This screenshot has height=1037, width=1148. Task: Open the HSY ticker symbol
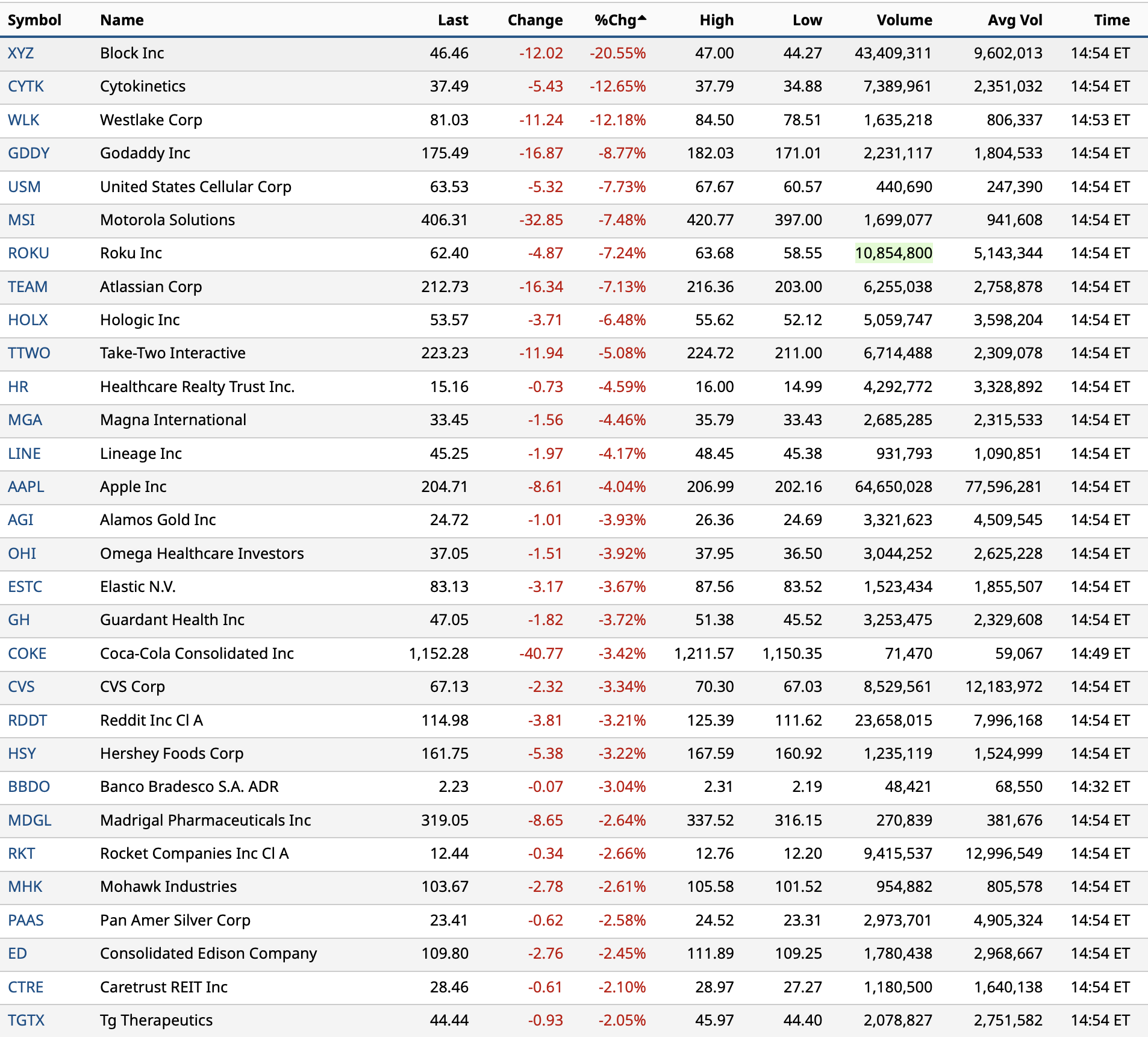pos(22,753)
